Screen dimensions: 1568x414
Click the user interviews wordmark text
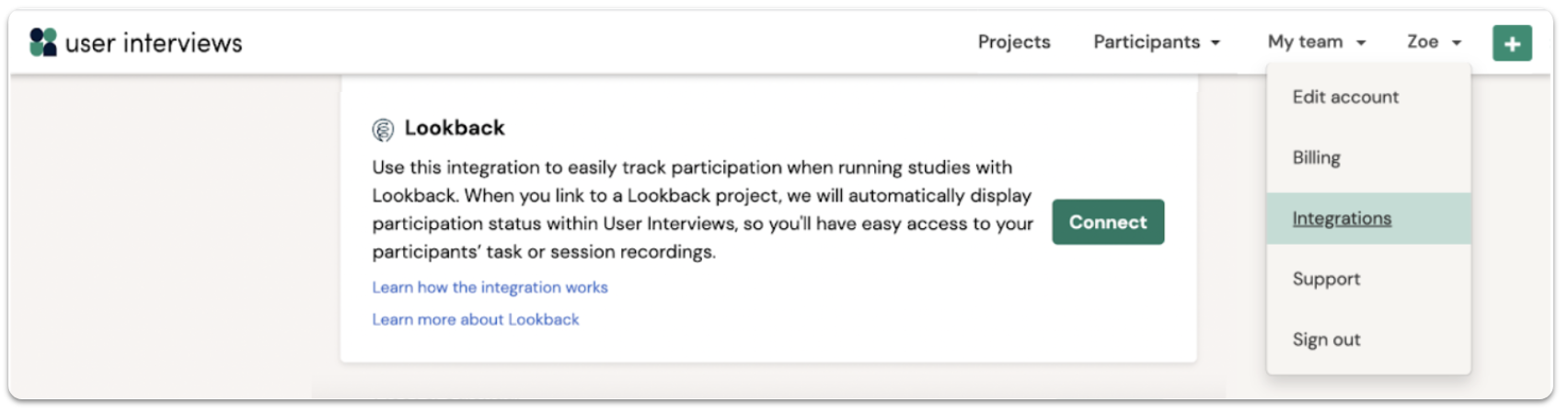pos(154,42)
